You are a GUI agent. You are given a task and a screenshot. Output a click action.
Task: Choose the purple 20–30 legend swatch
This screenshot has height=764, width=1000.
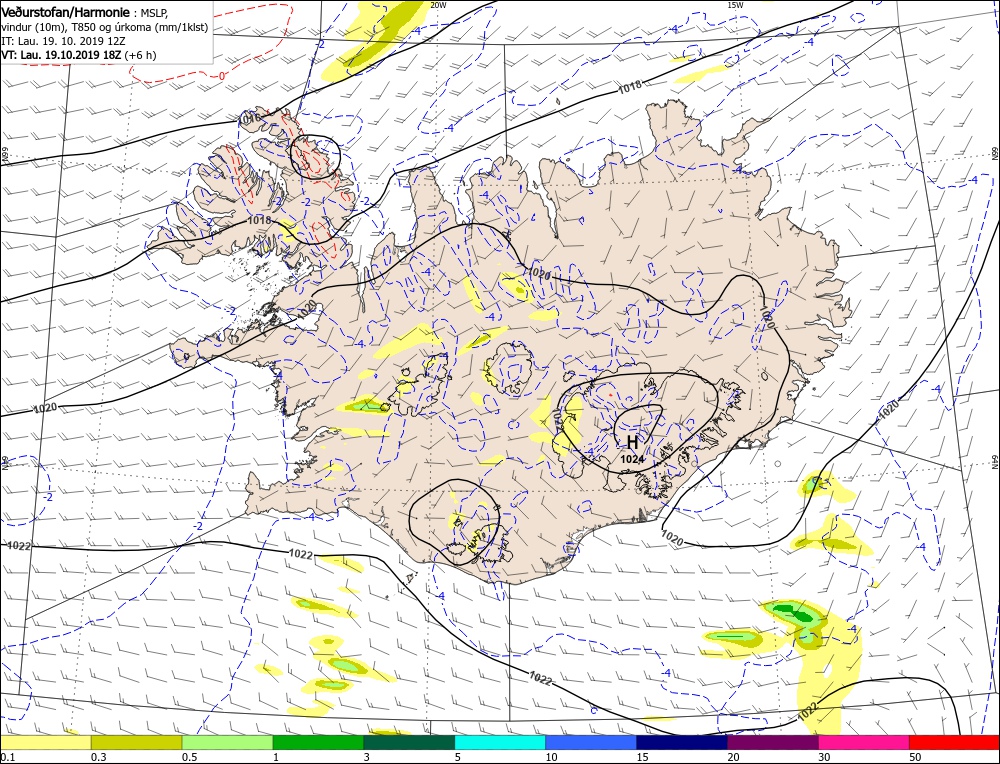click(772, 742)
